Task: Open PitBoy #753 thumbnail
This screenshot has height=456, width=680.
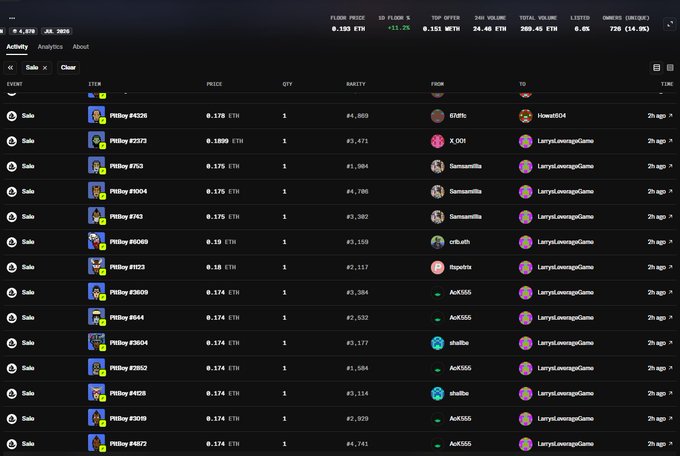Action: point(96,166)
